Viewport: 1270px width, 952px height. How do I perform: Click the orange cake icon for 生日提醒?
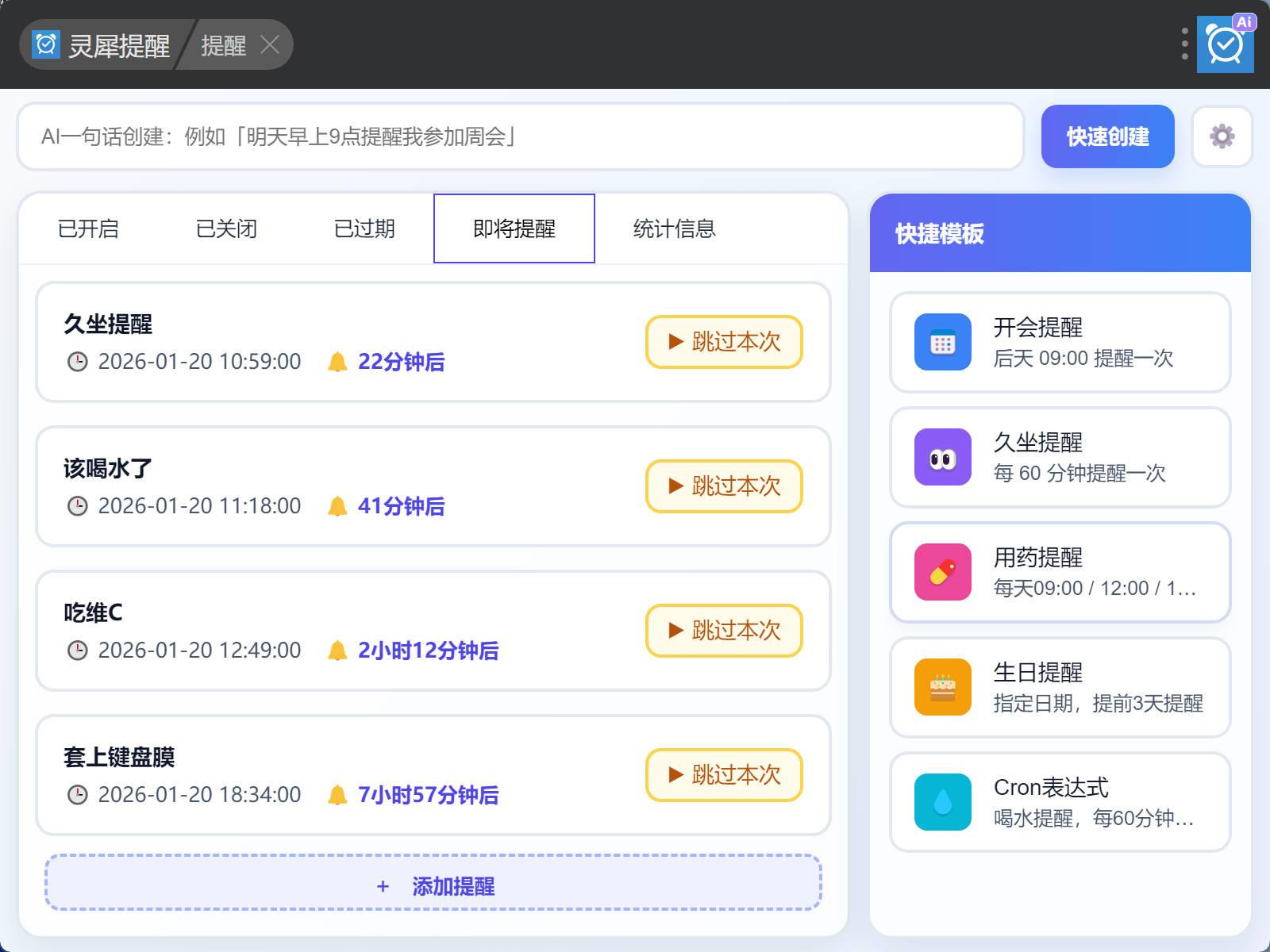click(942, 687)
